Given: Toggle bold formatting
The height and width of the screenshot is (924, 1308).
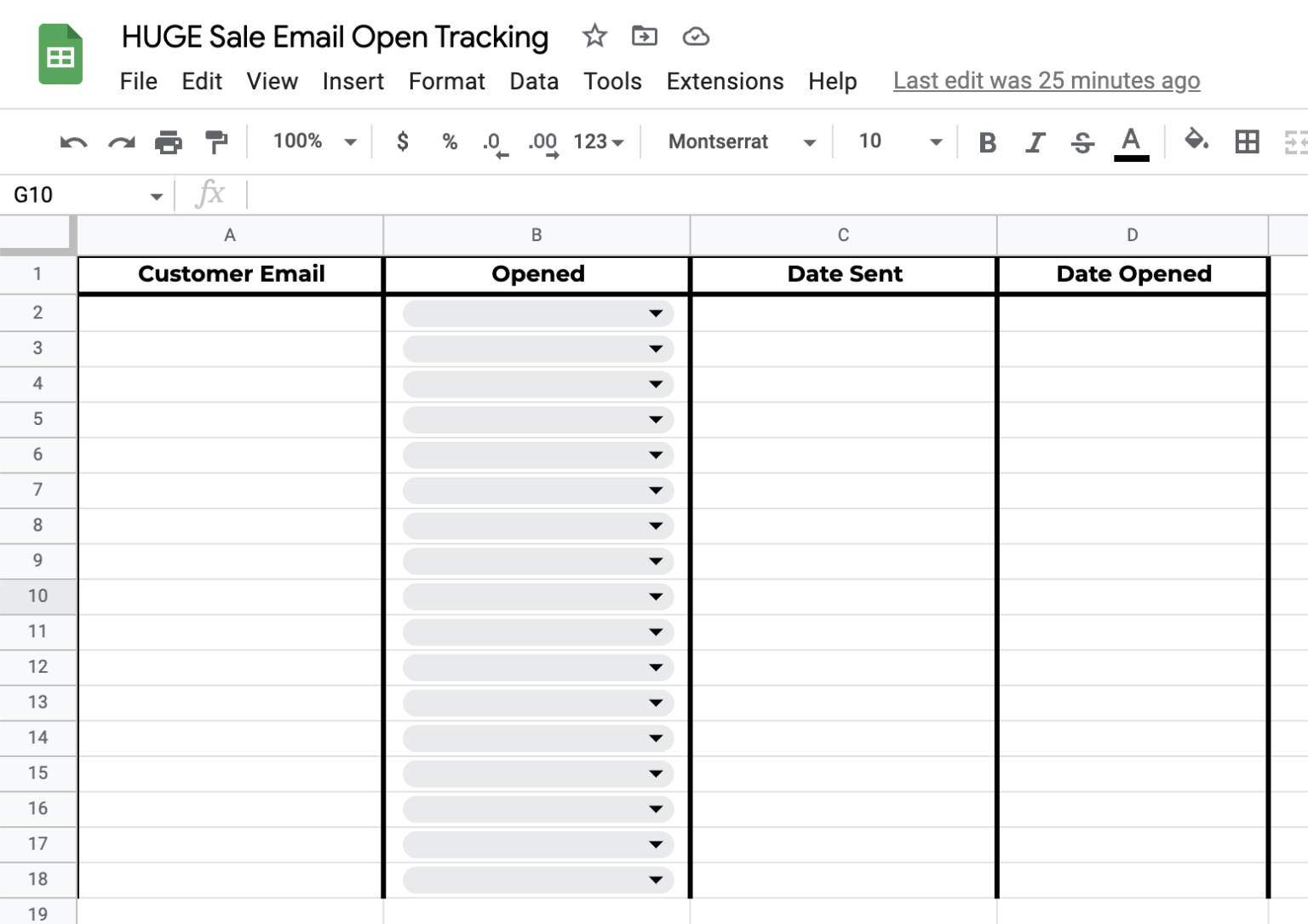Looking at the screenshot, I should tap(987, 142).
